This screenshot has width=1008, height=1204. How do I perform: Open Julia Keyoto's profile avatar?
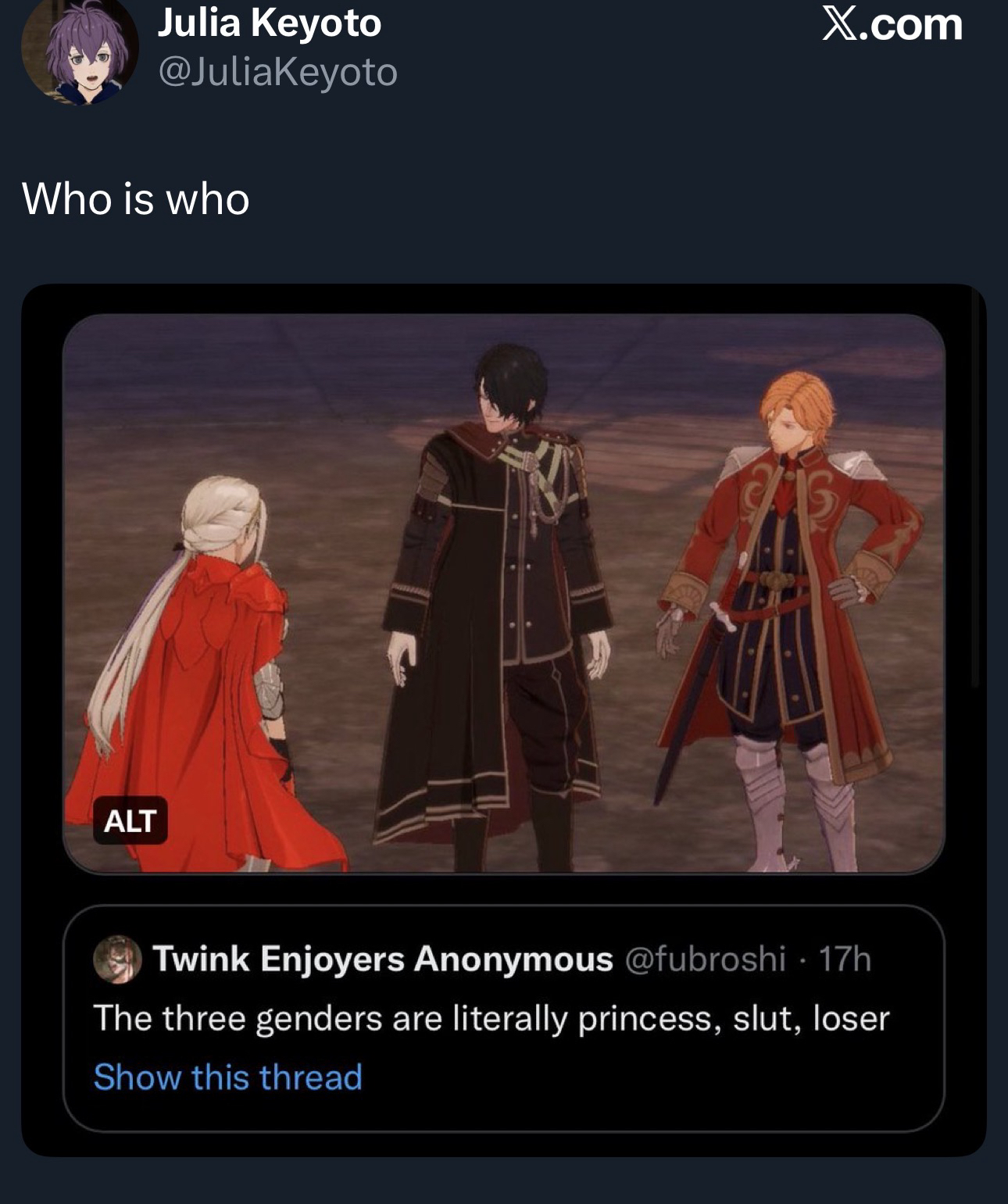(x=80, y=53)
